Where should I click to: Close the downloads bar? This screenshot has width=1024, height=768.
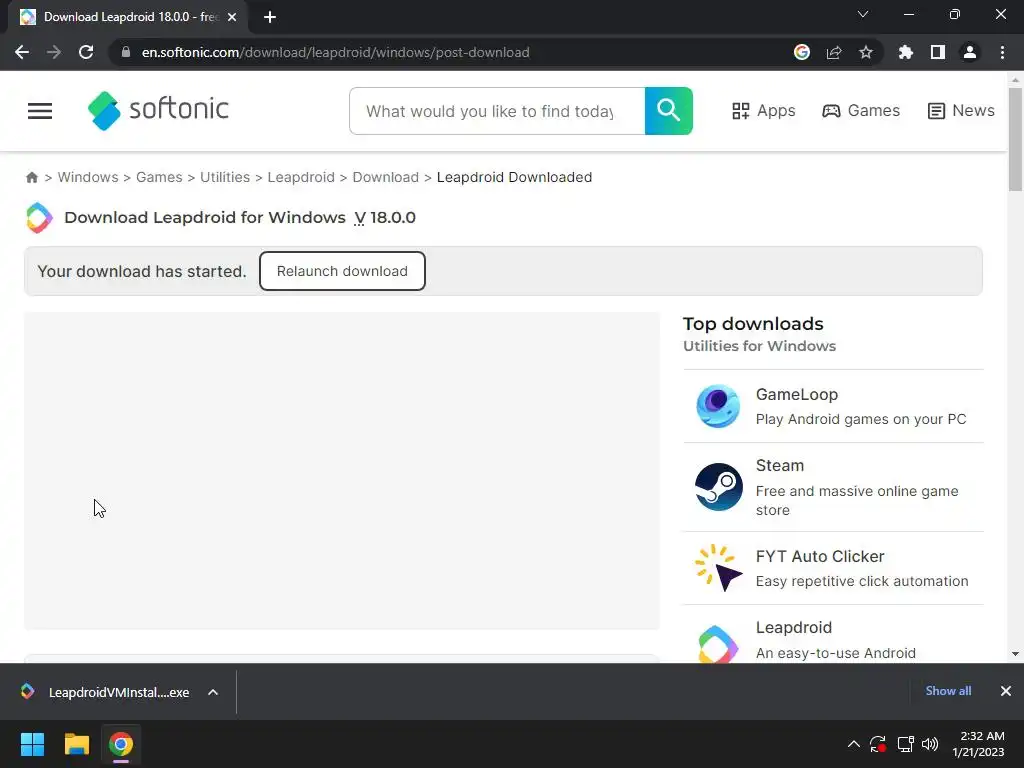[x=1006, y=691]
